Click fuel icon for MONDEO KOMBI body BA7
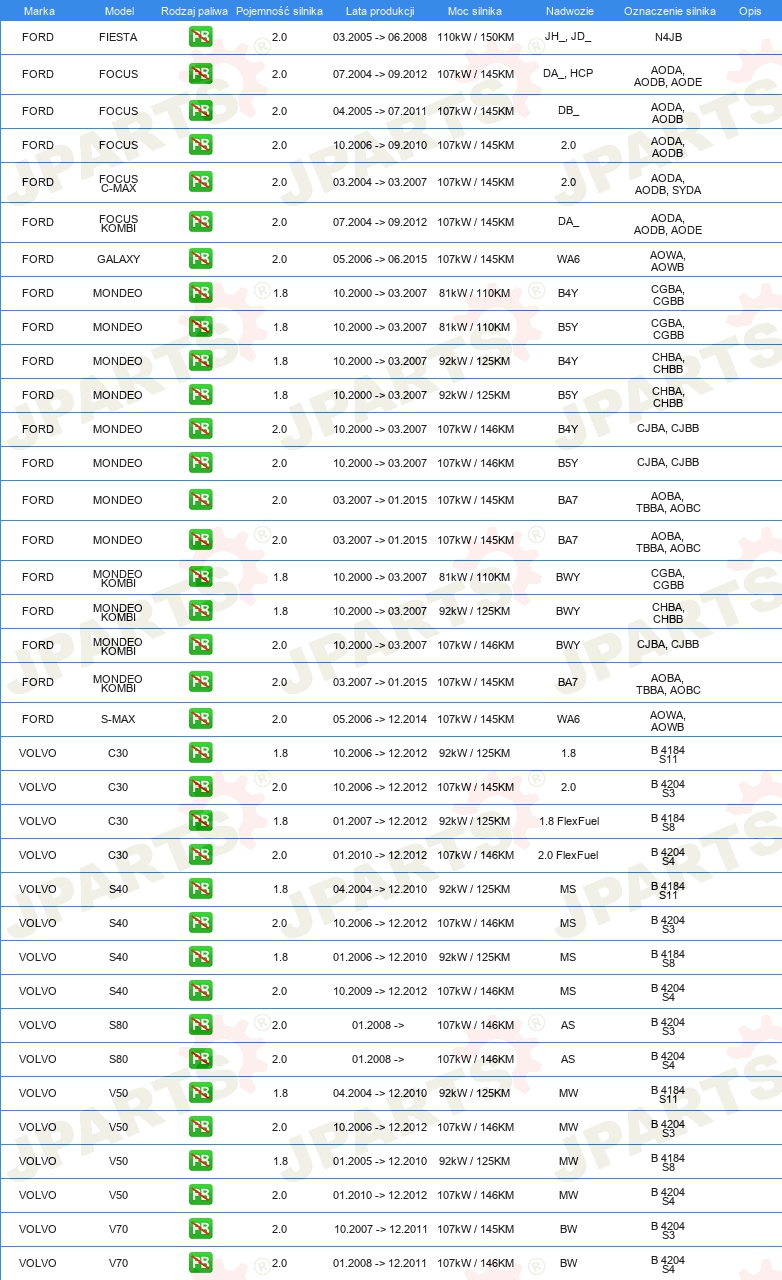Screen dimensions: 782x1280 200,682
